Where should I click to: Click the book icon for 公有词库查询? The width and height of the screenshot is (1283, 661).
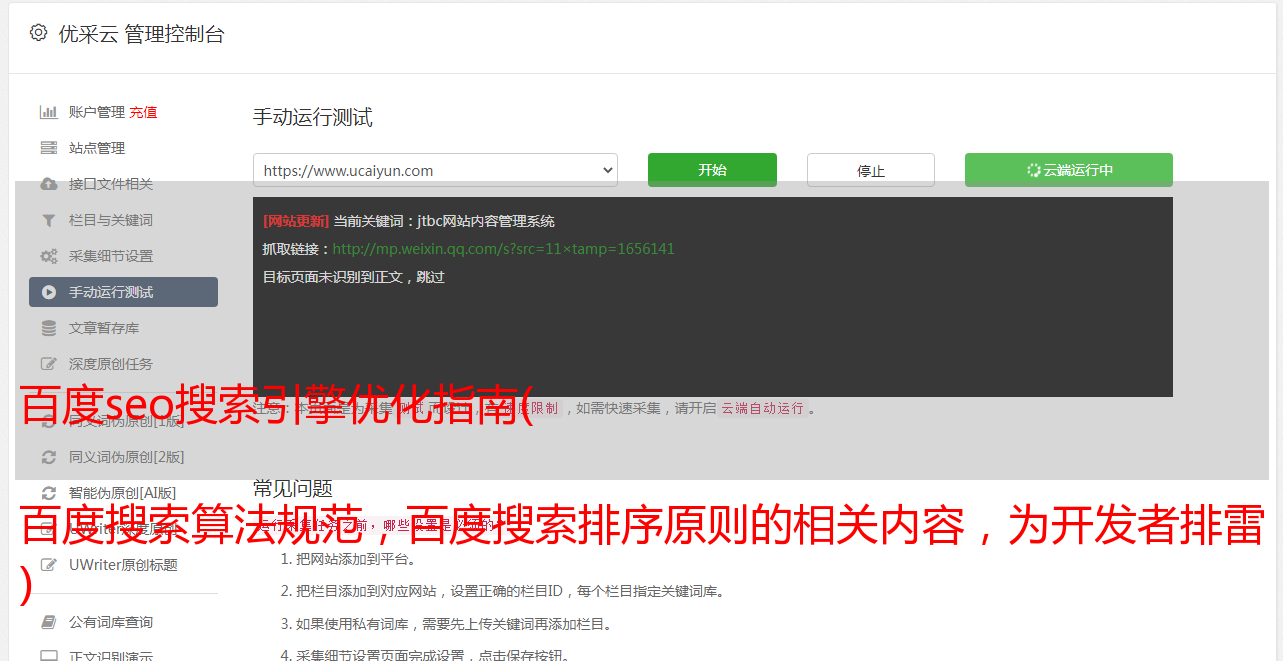(48, 622)
